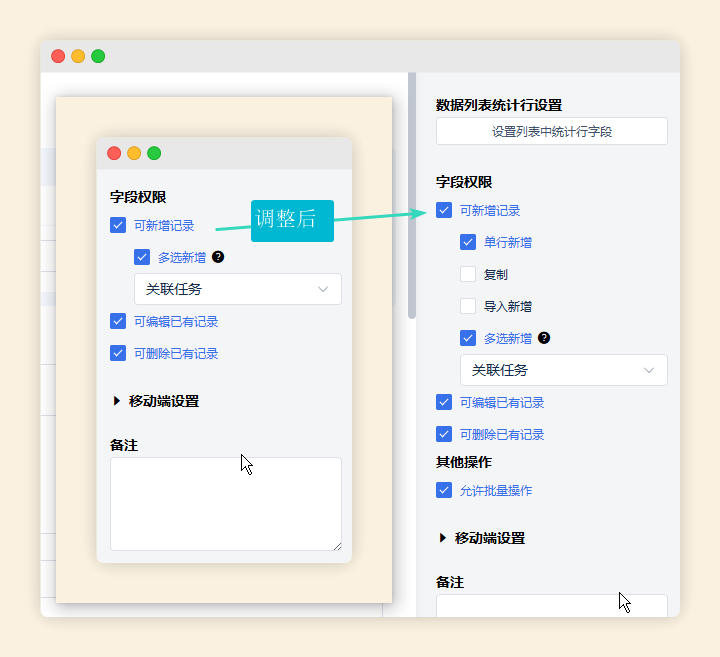Click yellow minimize dot of small inner window

(134, 153)
